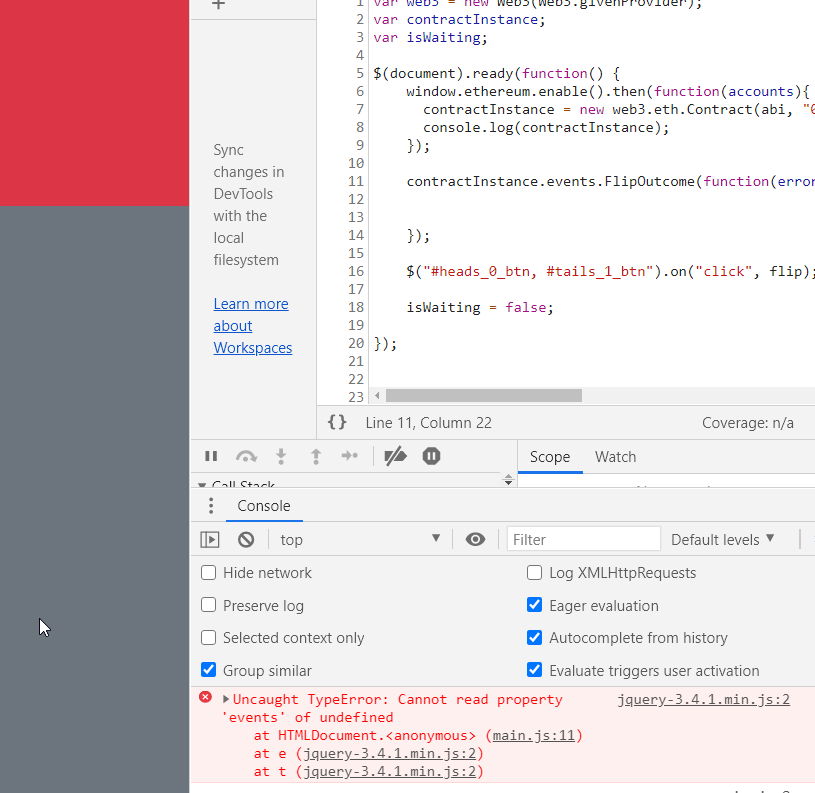Open jquery link in 'at e' stack line
Image resolution: width=815 pixels, height=793 pixels.
(x=389, y=754)
